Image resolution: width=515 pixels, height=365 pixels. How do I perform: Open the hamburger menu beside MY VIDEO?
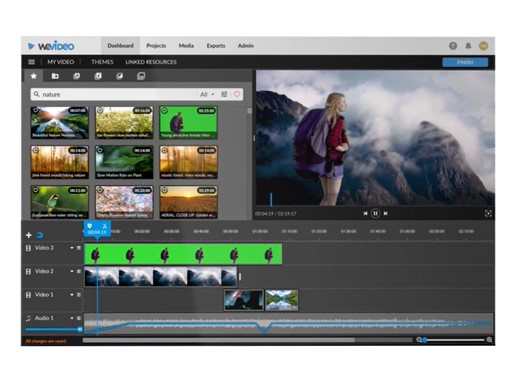tap(32, 62)
